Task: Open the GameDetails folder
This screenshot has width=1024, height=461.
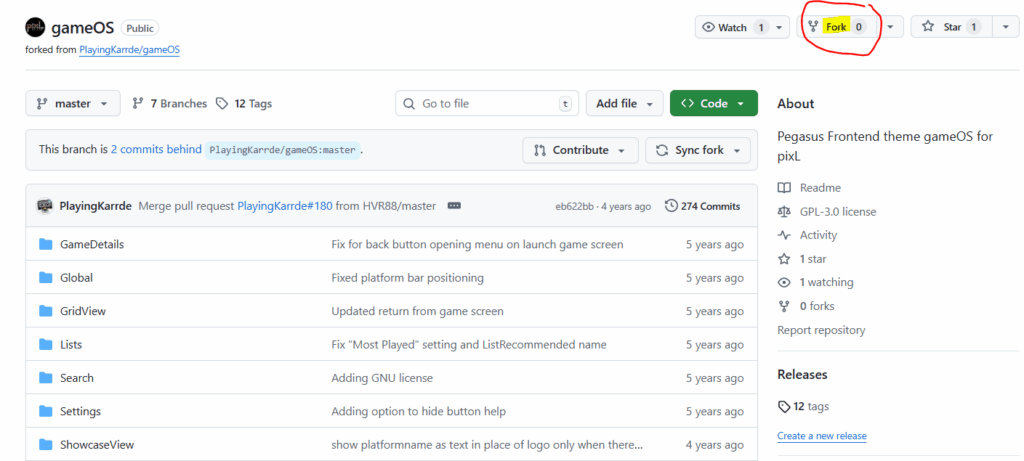Action: click(92, 244)
